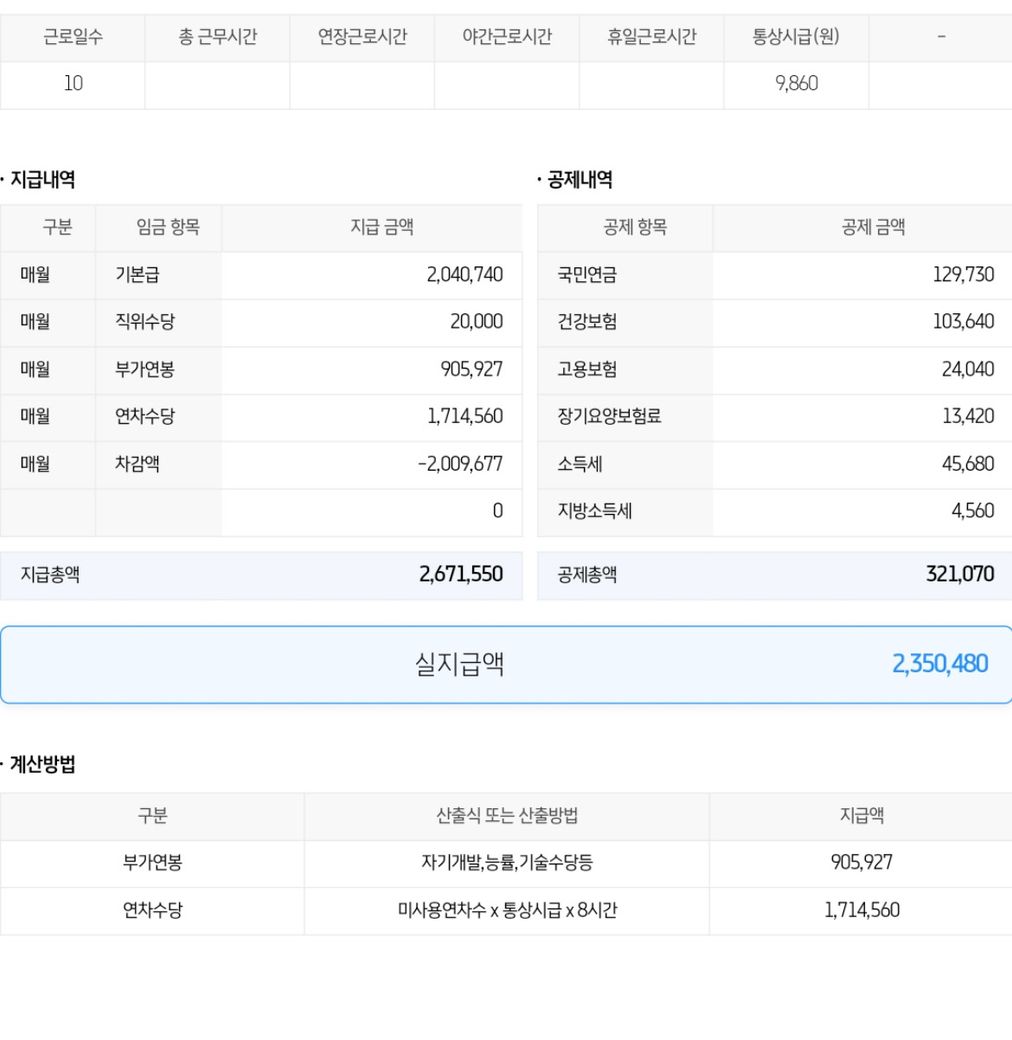Select the 장기요양보험료 amount 13,420

(968, 416)
